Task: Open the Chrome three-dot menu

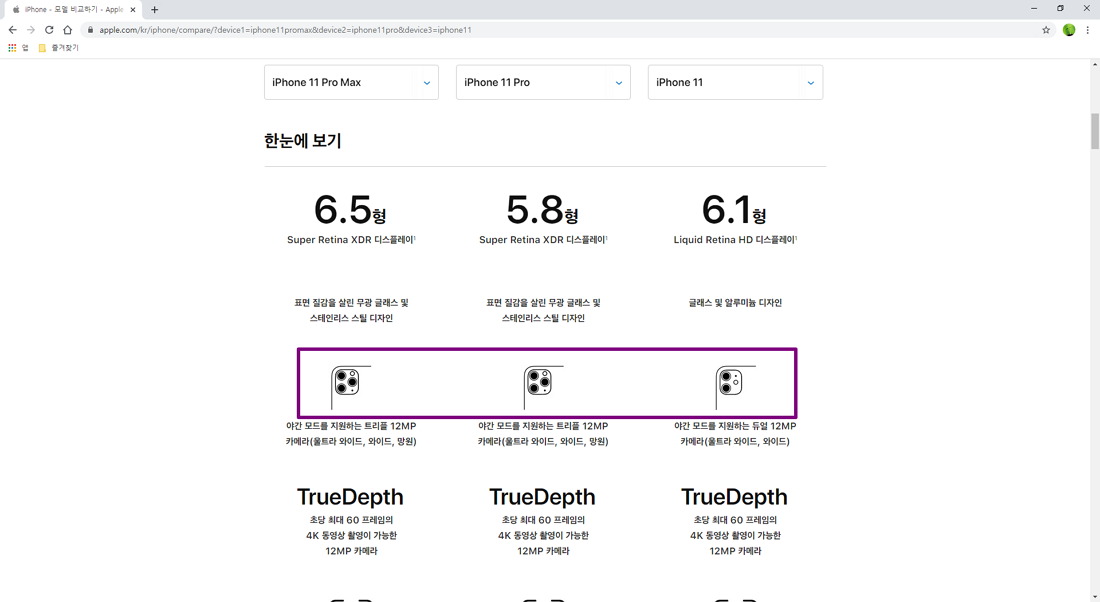Action: [1087, 29]
